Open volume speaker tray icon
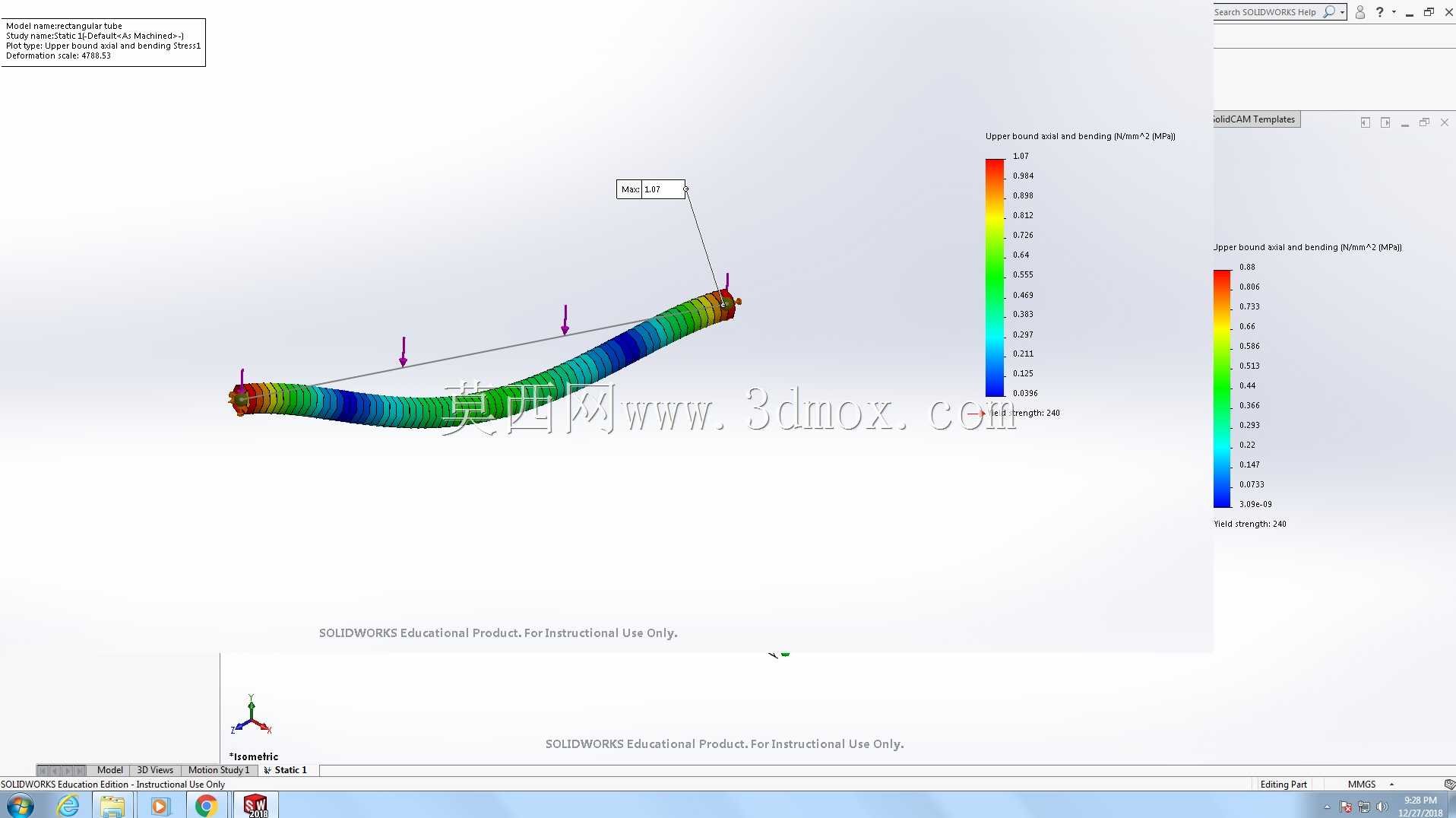The width and height of the screenshot is (1456, 818). (x=1382, y=807)
